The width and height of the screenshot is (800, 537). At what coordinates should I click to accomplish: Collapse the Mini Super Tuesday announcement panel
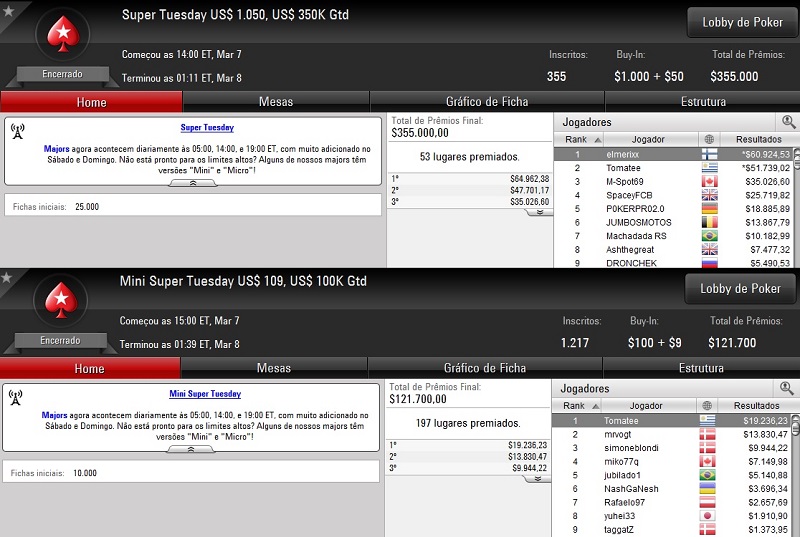coord(191,449)
